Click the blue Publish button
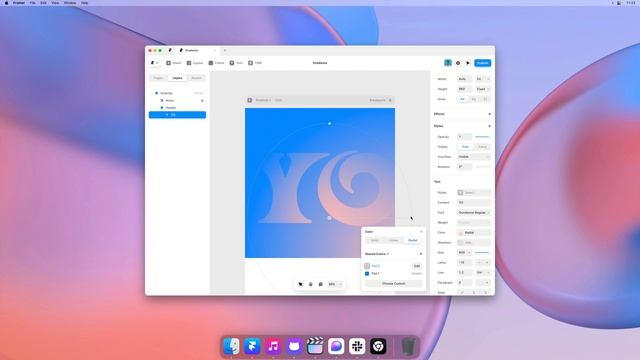 [x=482, y=63]
